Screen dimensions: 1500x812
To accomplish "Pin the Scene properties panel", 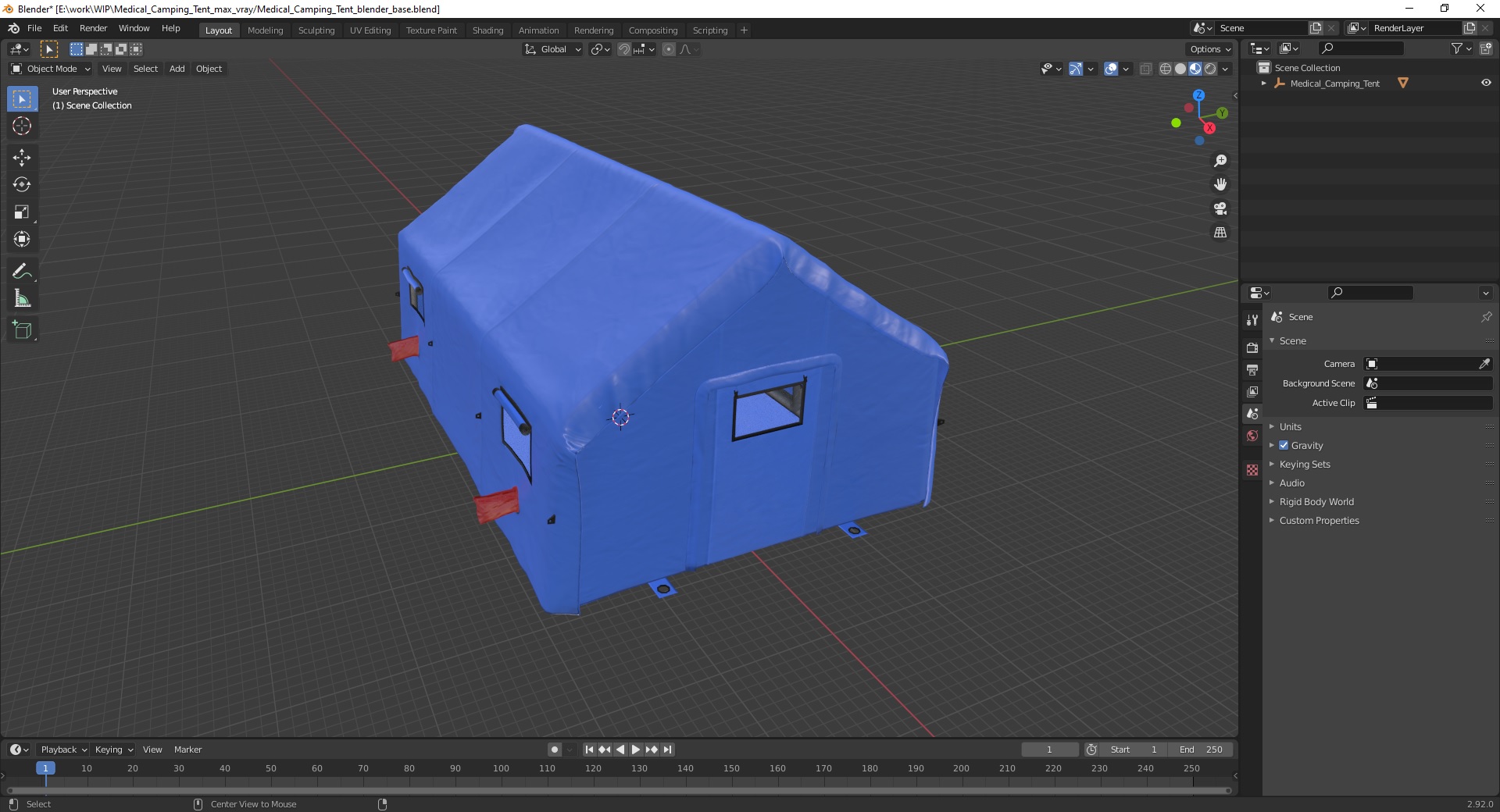I will [1486, 317].
